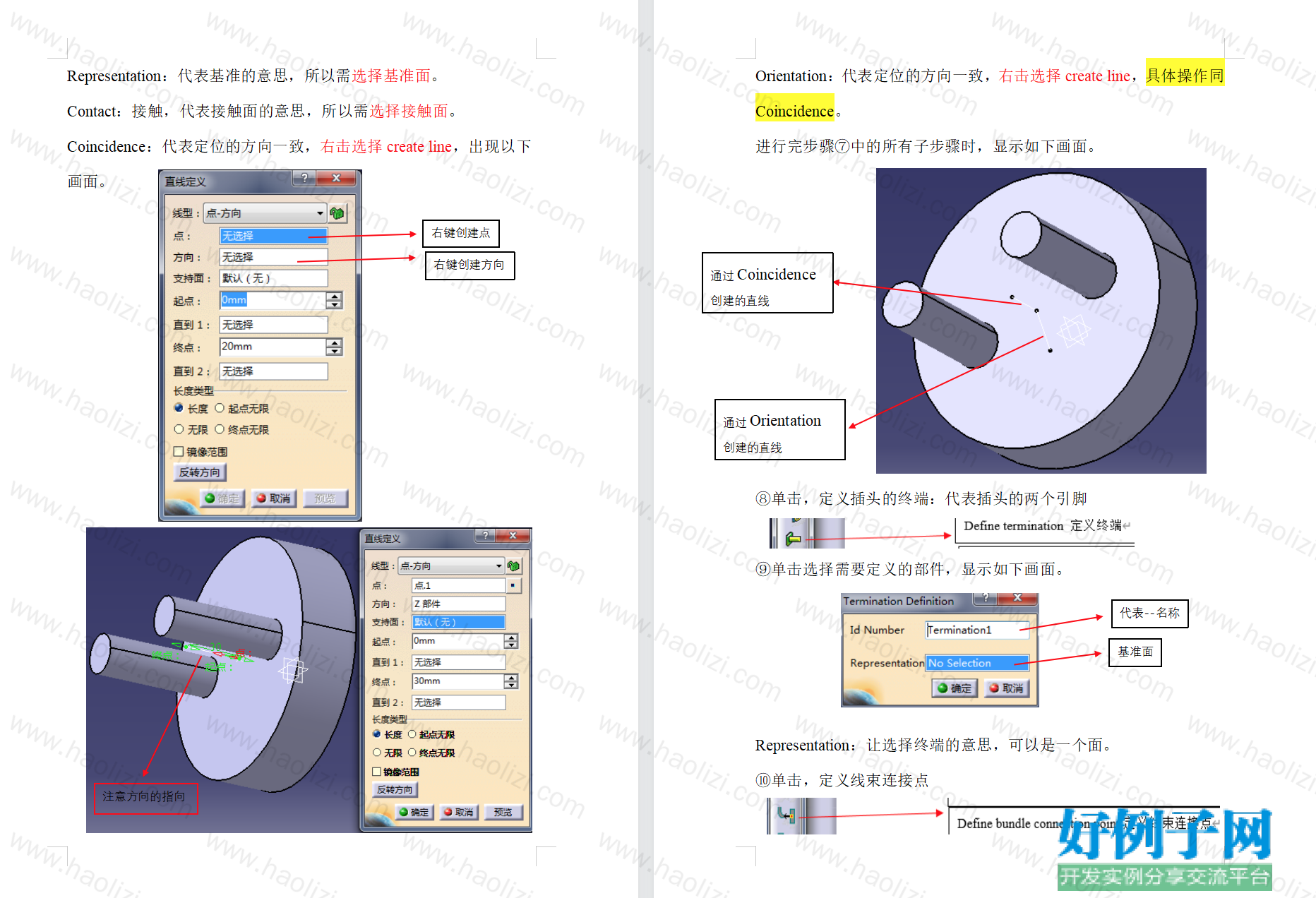Select the 长度 radio button in the 20mm dialog
This screenshot has width=1316, height=898.
[x=179, y=408]
